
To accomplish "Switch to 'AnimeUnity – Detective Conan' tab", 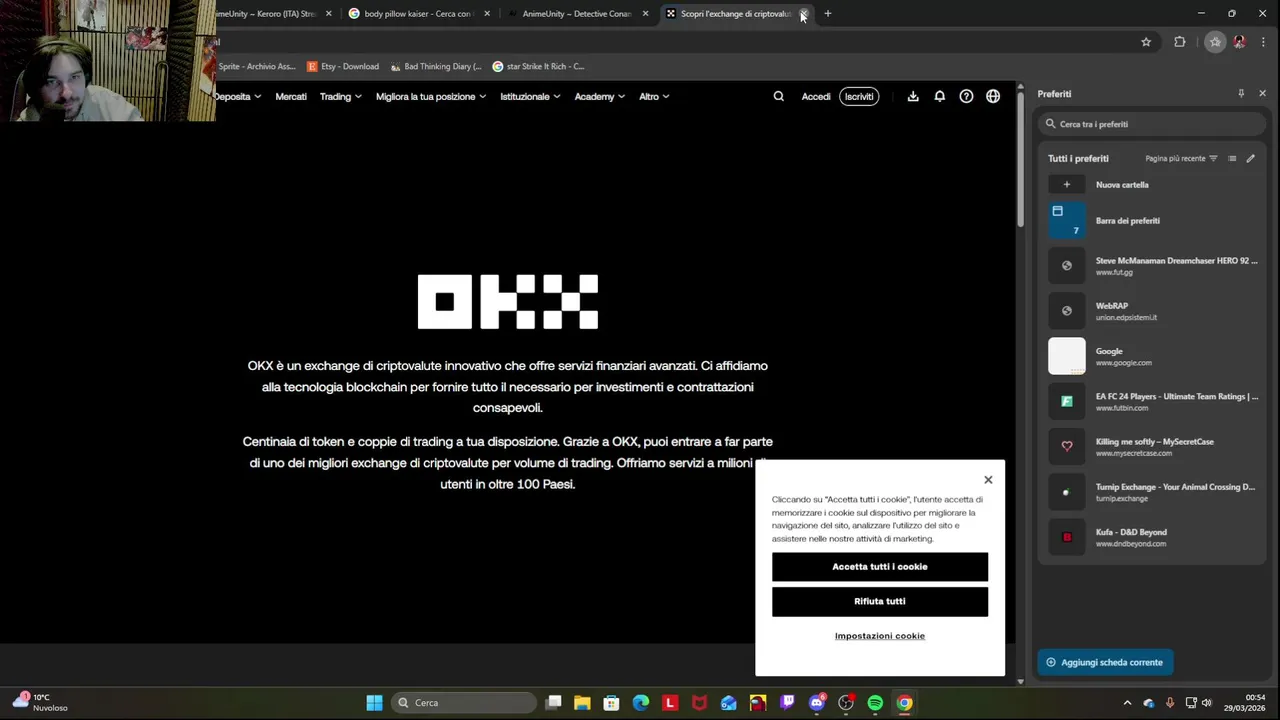I will [x=577, y=14].
